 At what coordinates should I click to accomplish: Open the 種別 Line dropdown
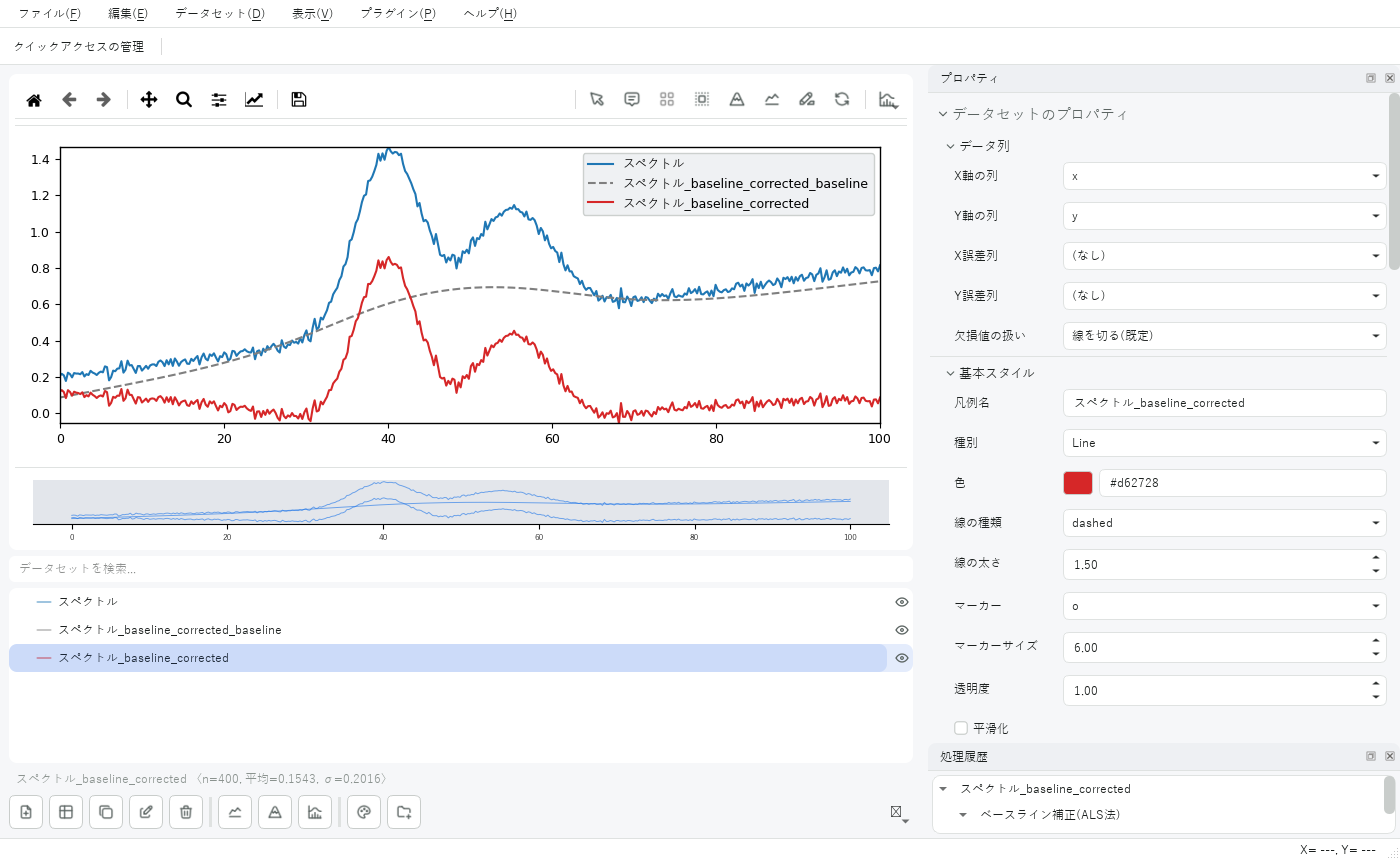coord(1225,443)
